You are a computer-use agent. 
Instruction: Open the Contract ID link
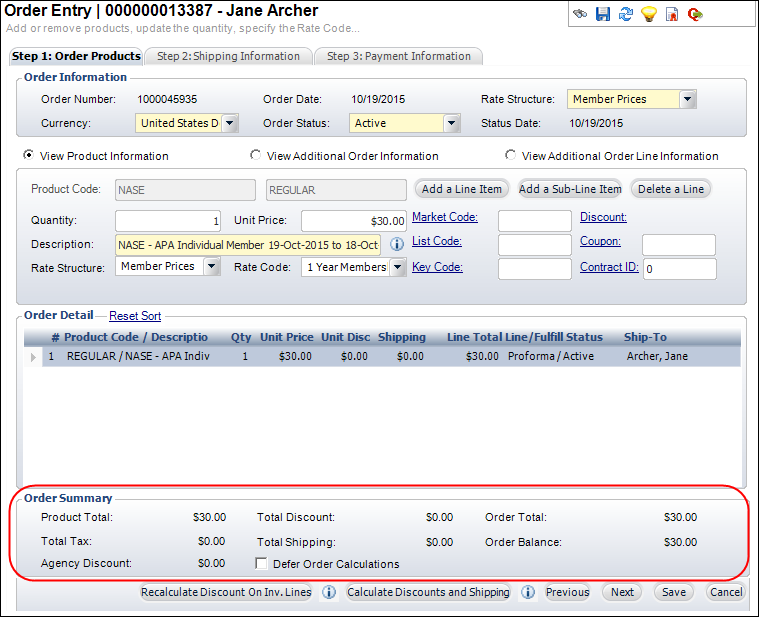tap(609, 267)
